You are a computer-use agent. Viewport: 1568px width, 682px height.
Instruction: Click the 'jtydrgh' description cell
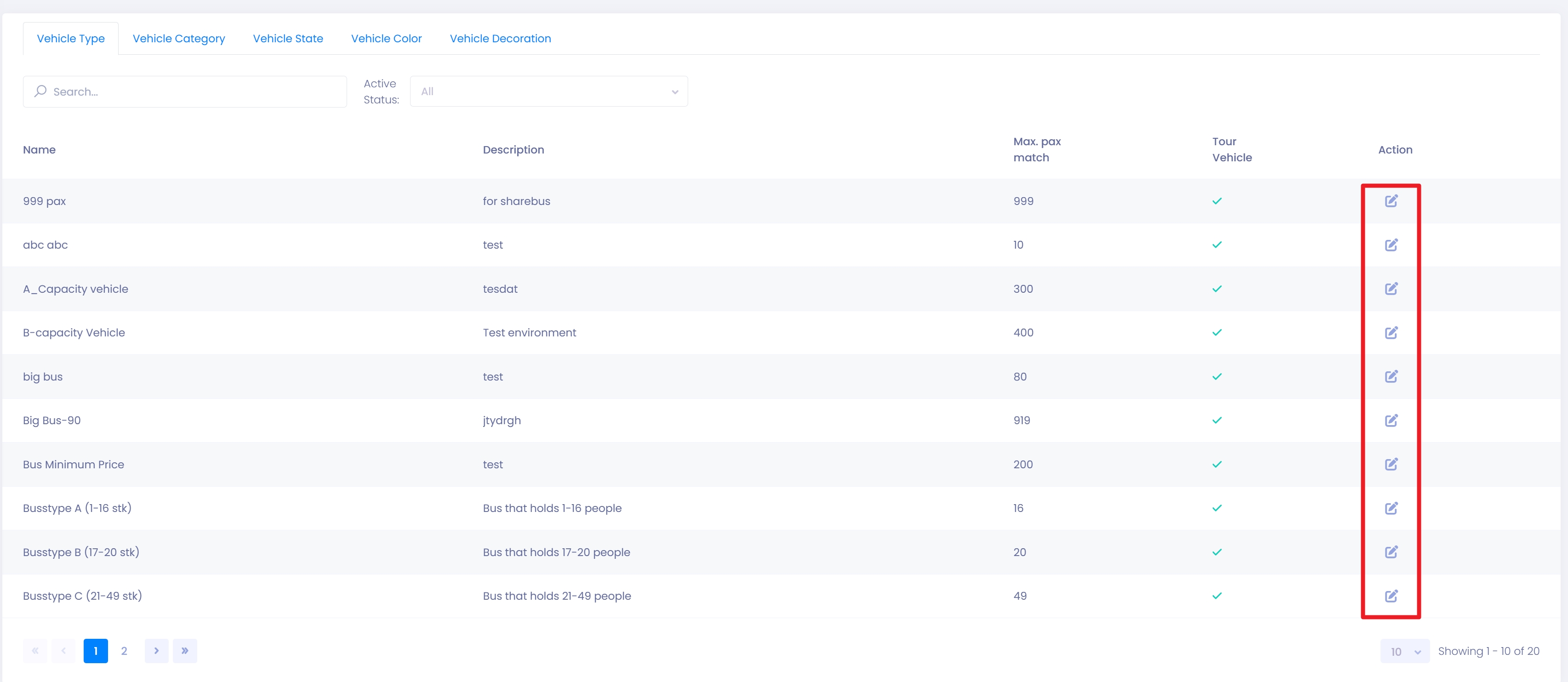pyautogui.click(x=502, y=421)
